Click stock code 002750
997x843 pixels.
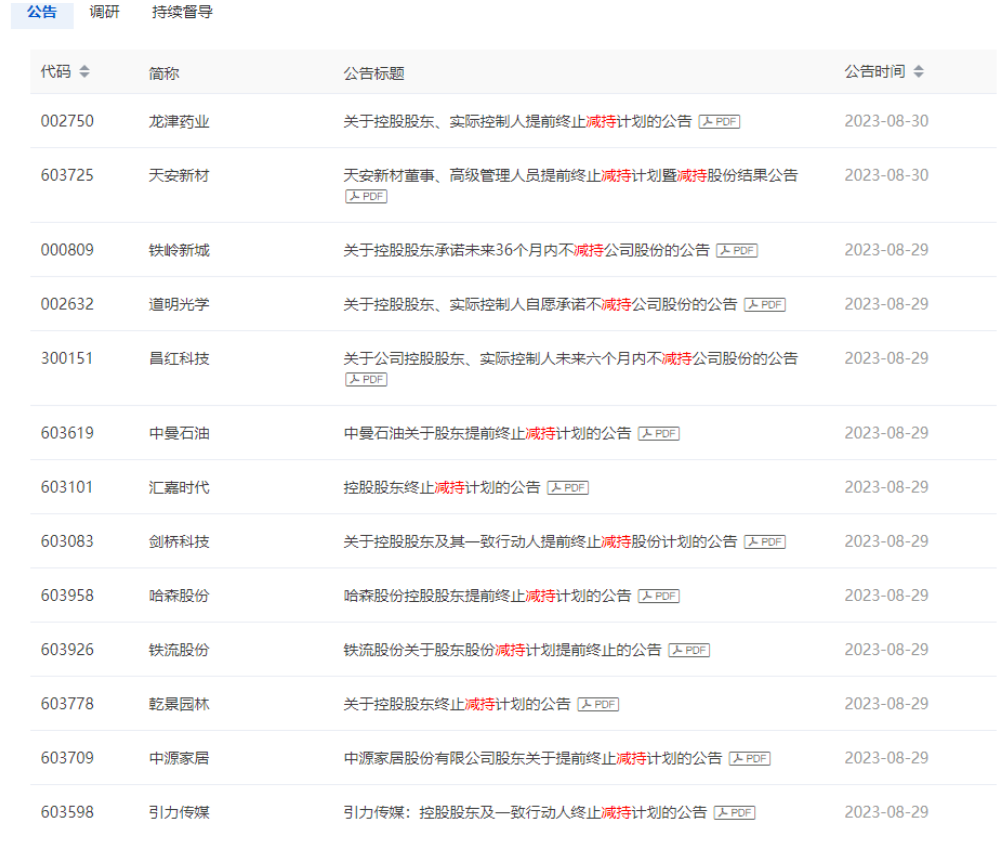click(67, 121)
